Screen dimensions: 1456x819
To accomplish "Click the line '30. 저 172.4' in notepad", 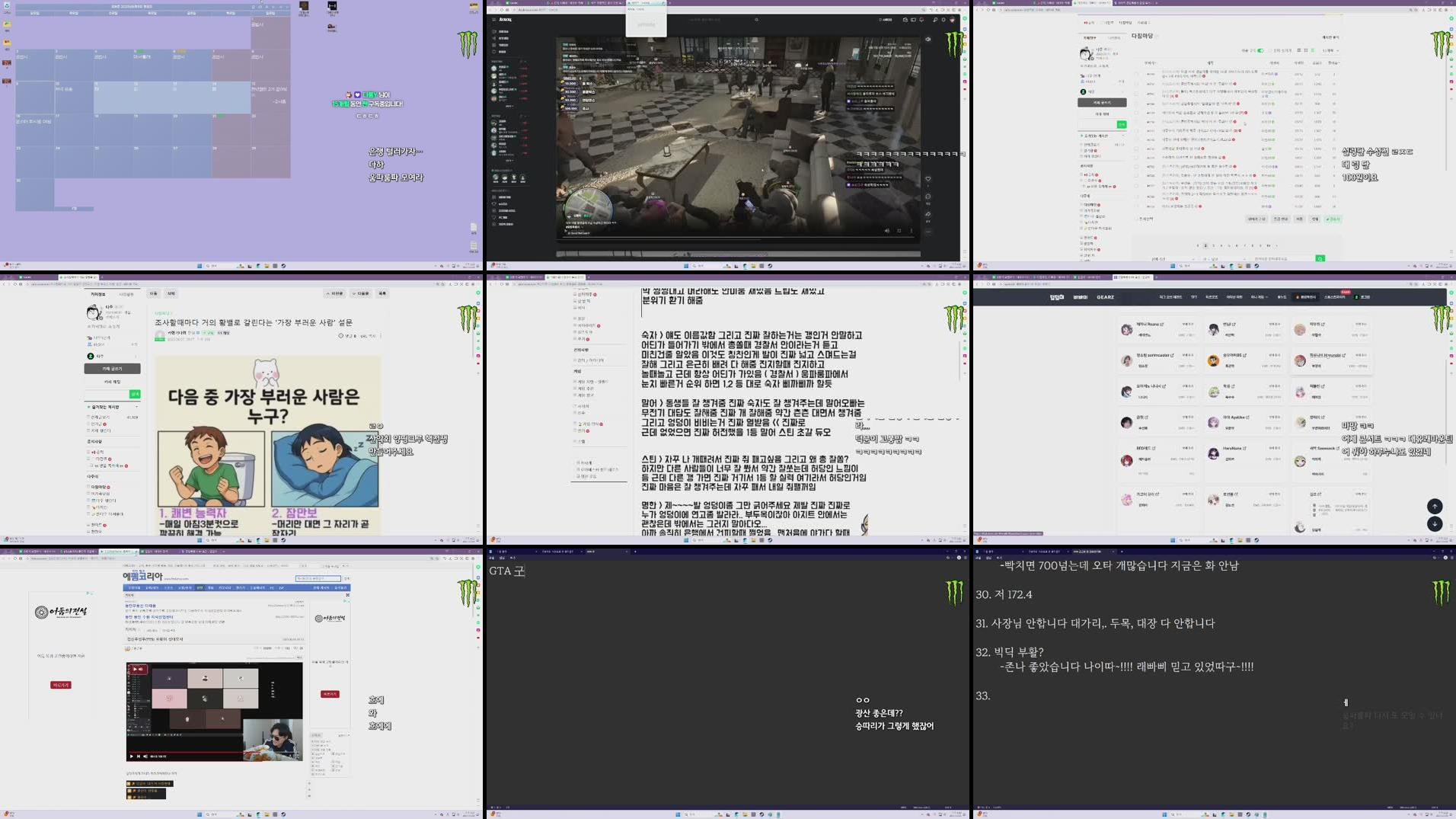I will point(1004,594).
